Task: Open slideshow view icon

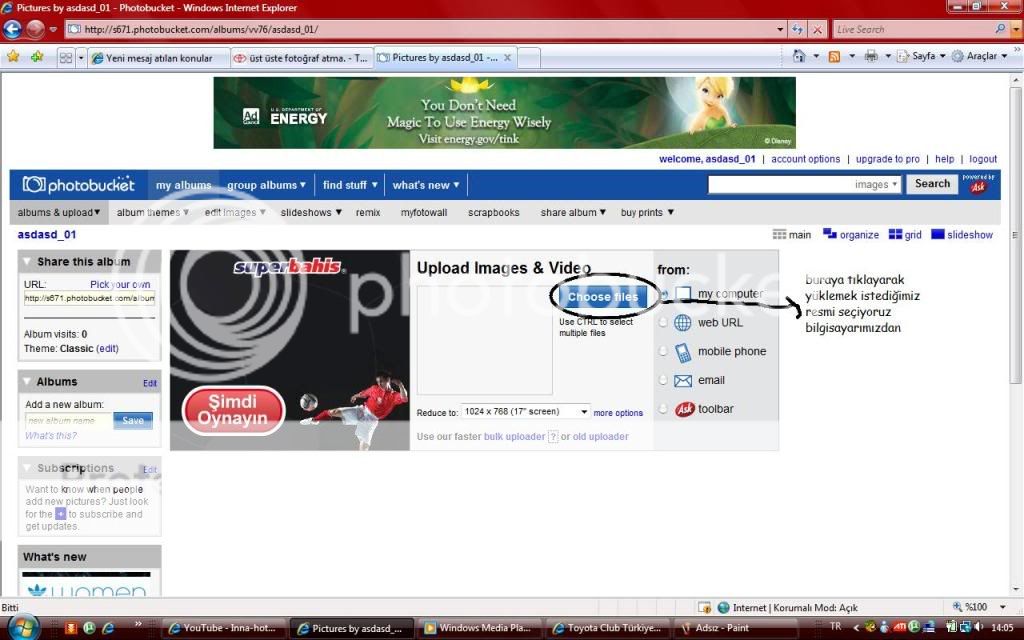Action: point(938,235)
